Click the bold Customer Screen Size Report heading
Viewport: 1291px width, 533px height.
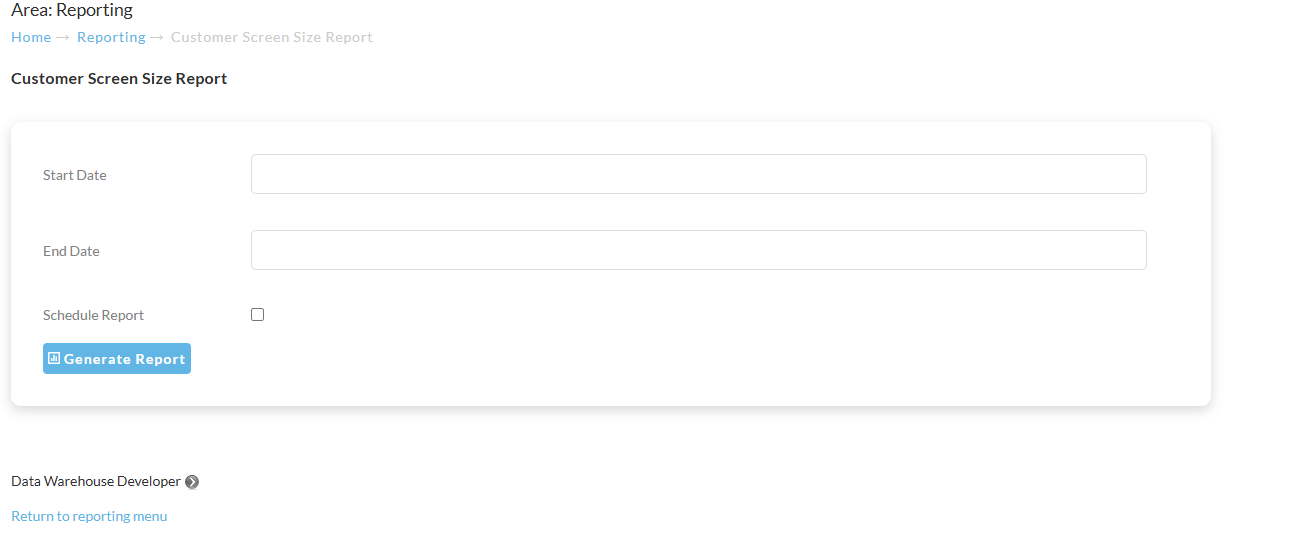point(119,79)
